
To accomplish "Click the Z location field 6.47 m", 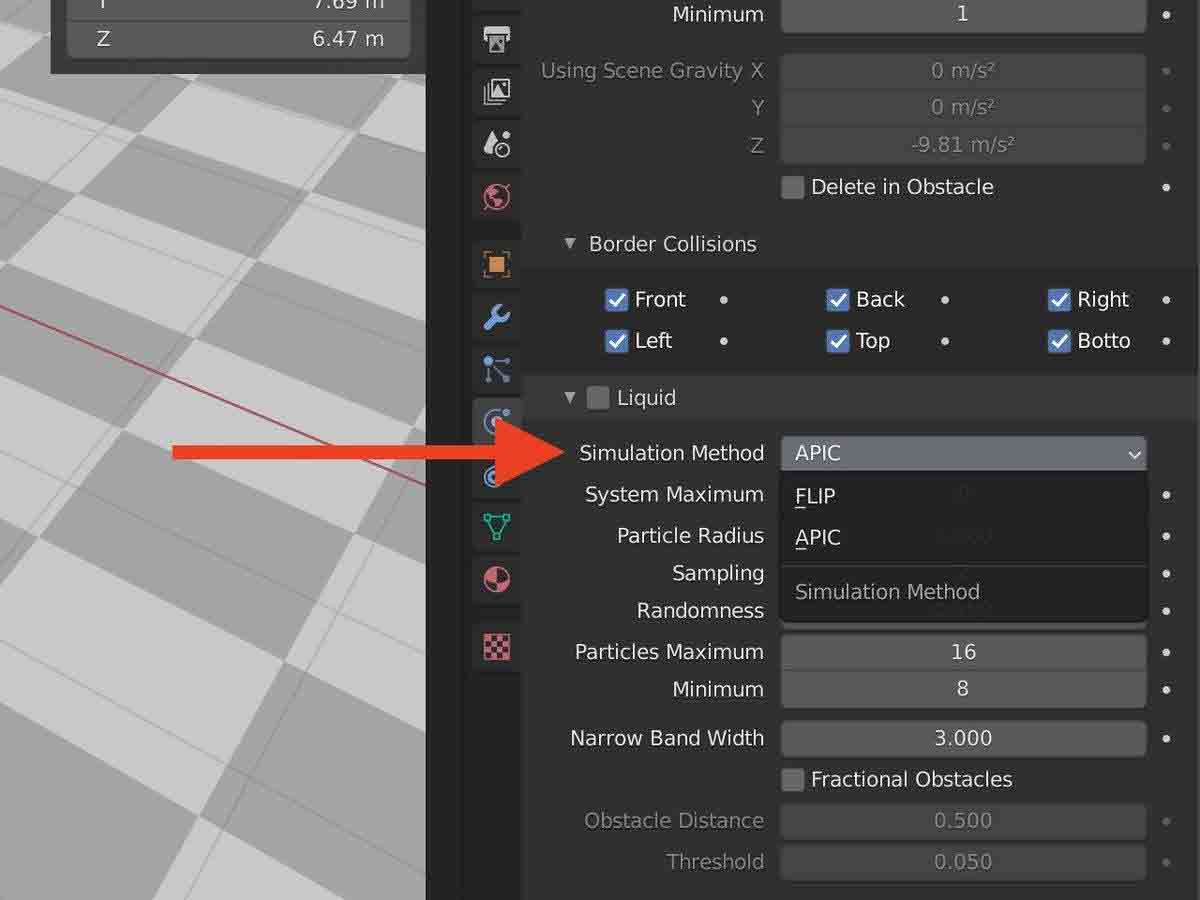I will coord(239,39).
